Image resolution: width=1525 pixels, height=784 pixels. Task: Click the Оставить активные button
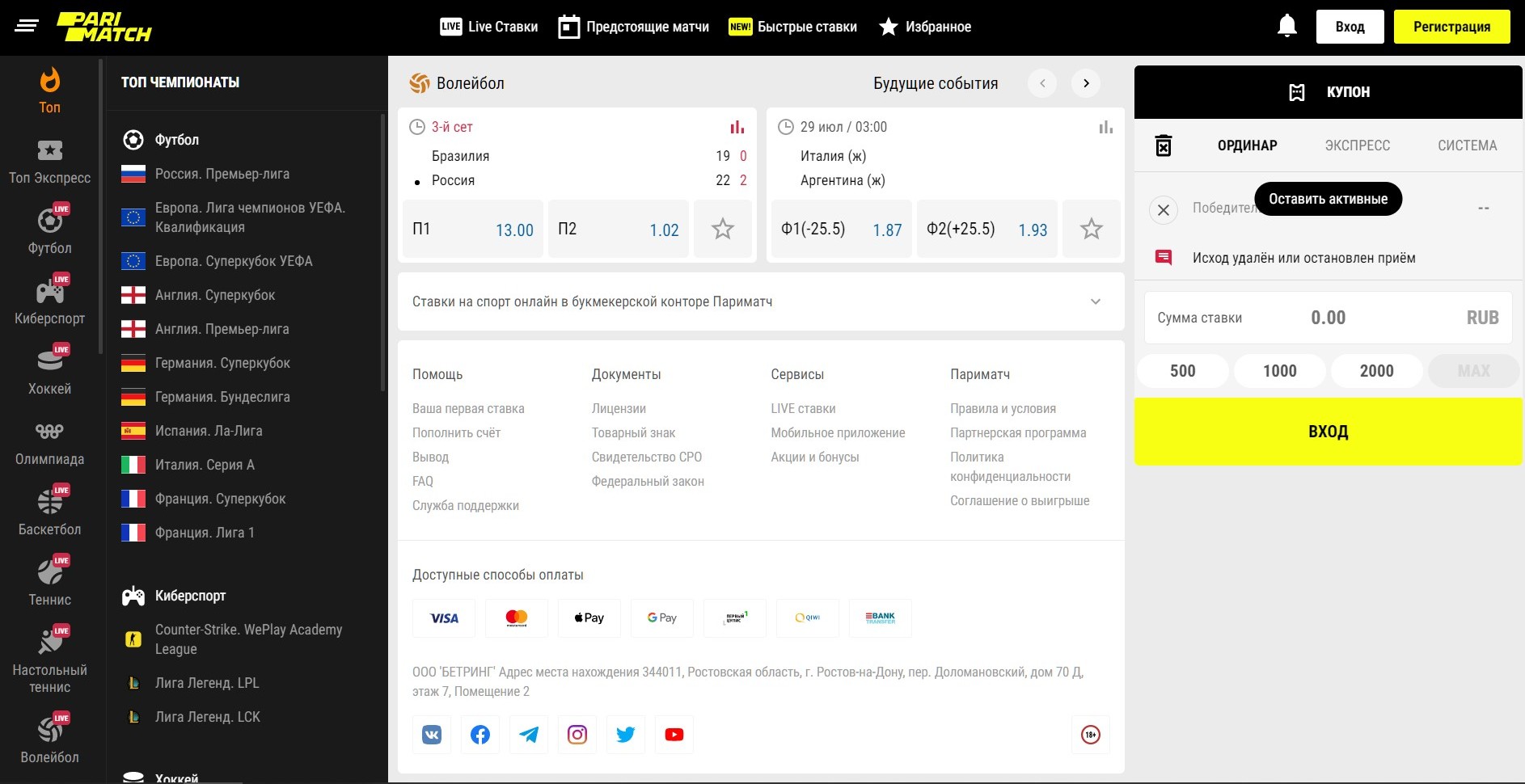1329,199
